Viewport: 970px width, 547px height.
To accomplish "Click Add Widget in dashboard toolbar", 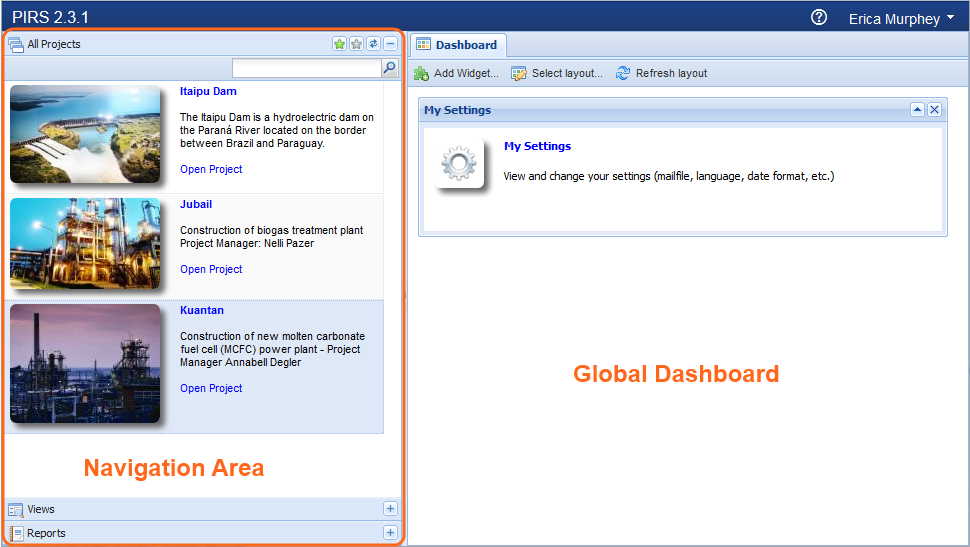I will click(457, 73).
